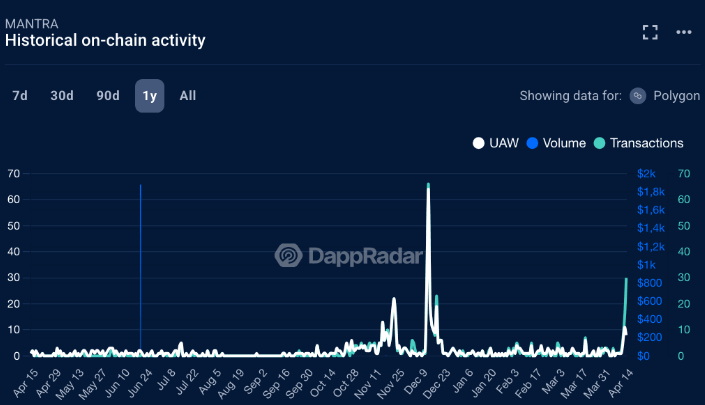Viewport: 705px width, 405px height.
Task: Toggle the Transactions series legend
Action: pyautogui.click(x=638, y=143)
